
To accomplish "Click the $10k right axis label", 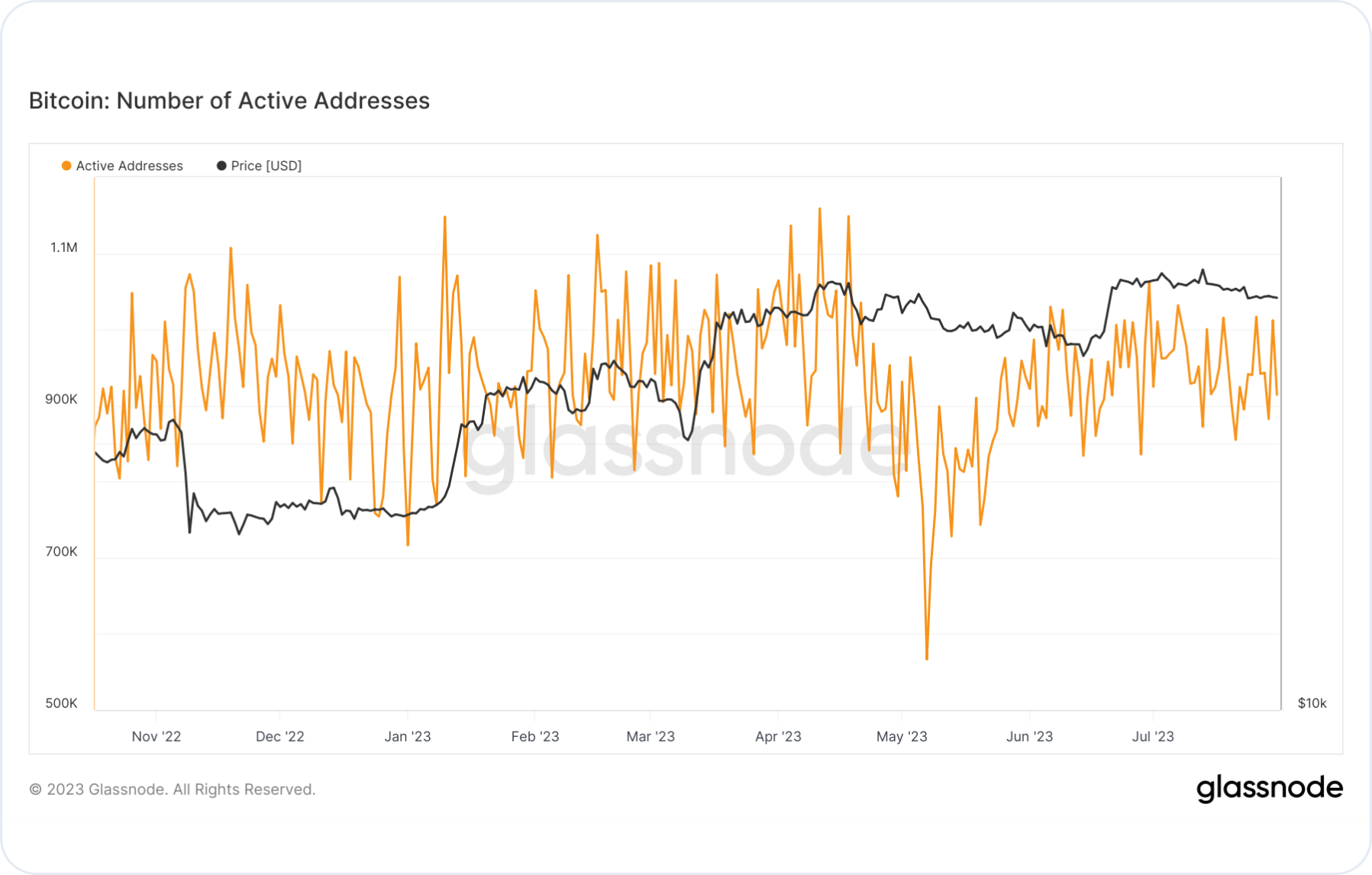I will coord(1312,703).
